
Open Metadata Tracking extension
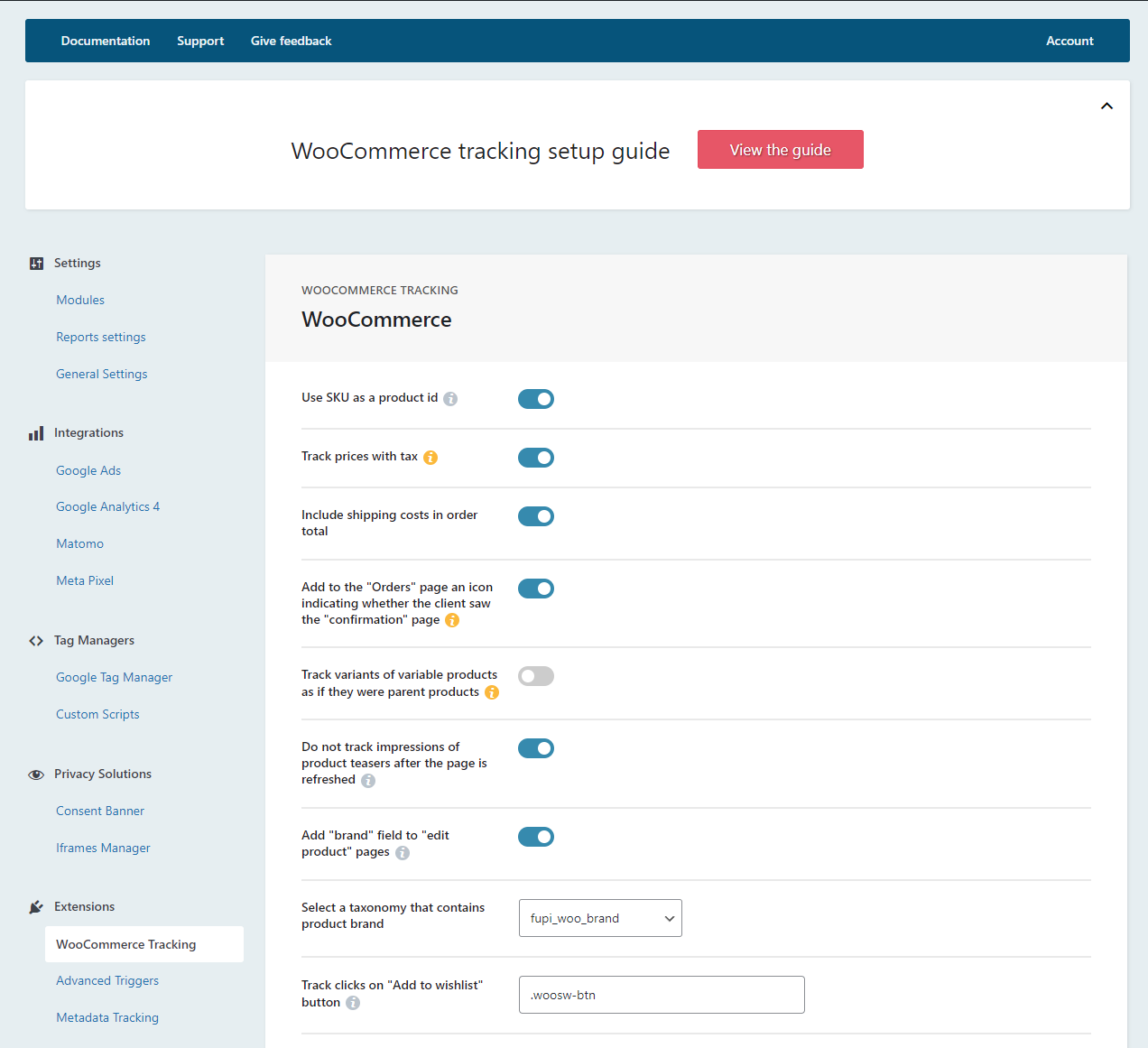[107, 1017]
